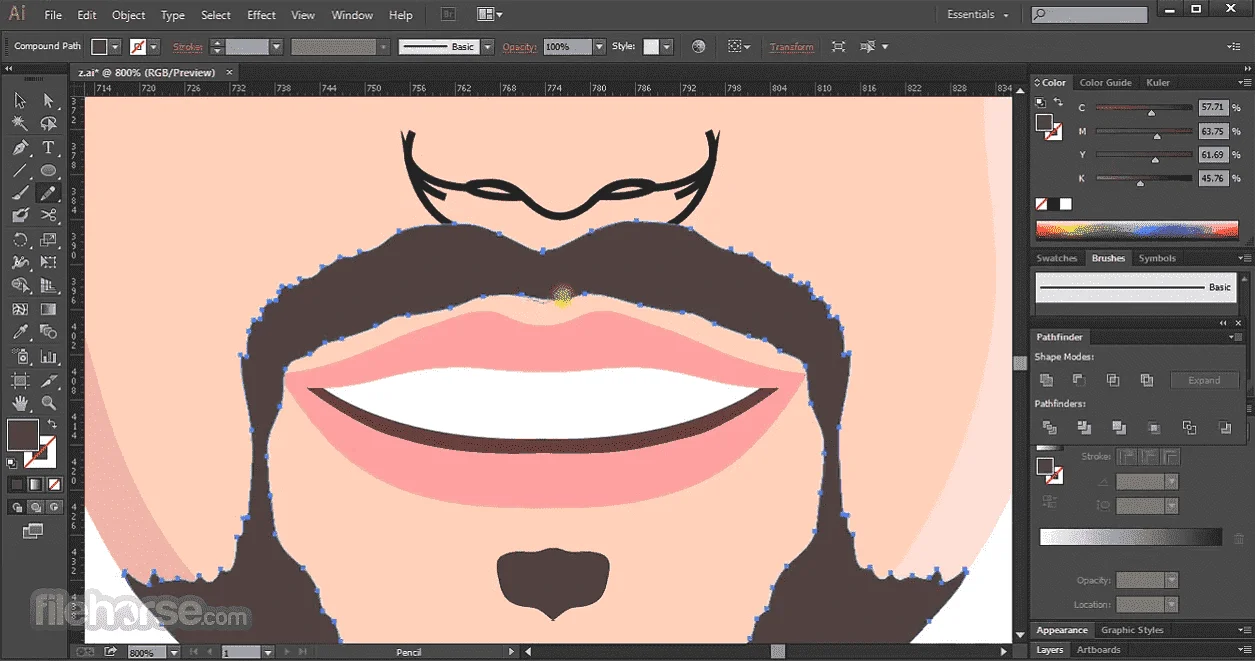Switch to Graphic Styles tab

[x=1132, y=630]
